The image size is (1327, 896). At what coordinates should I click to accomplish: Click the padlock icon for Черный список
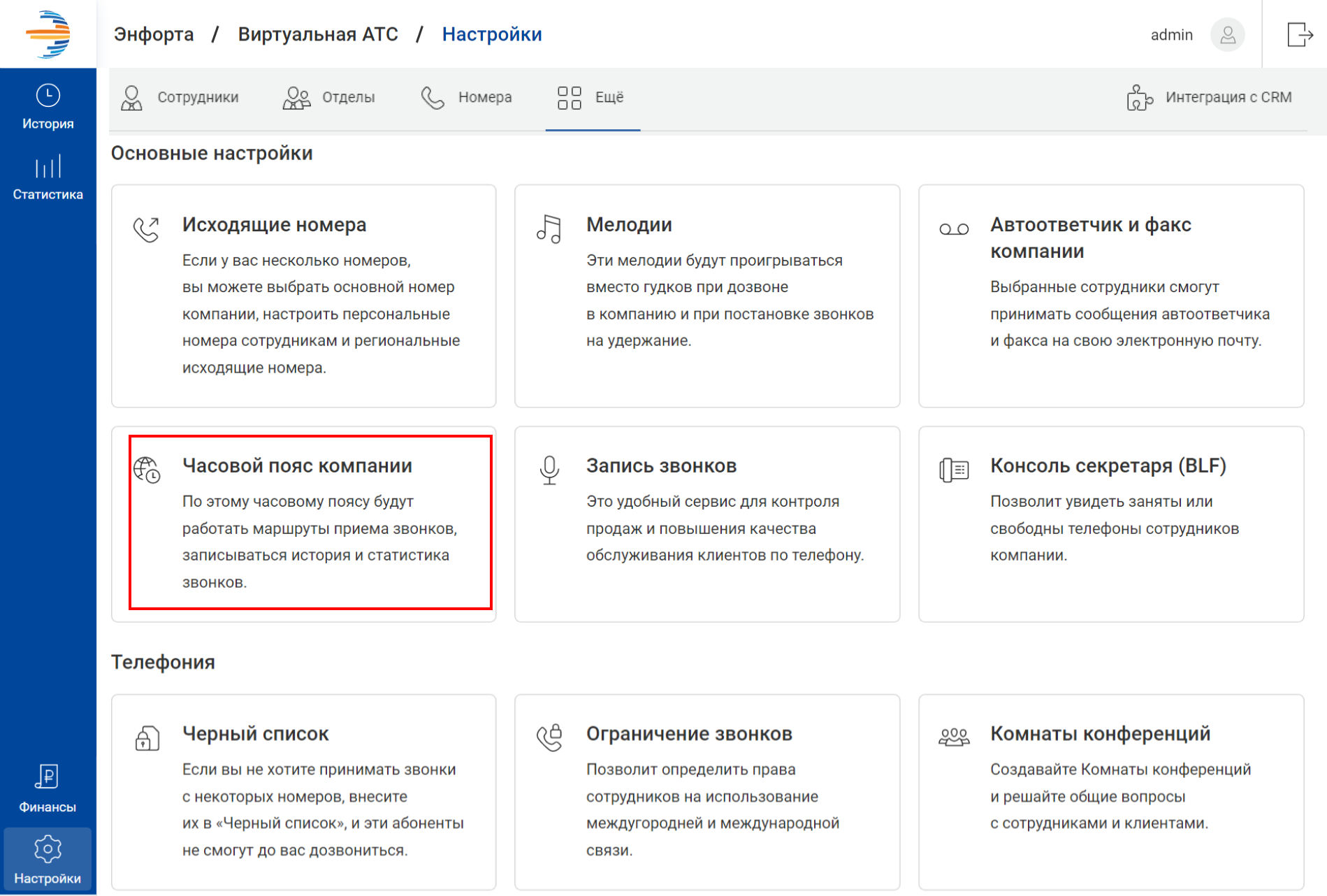(147, 737)
